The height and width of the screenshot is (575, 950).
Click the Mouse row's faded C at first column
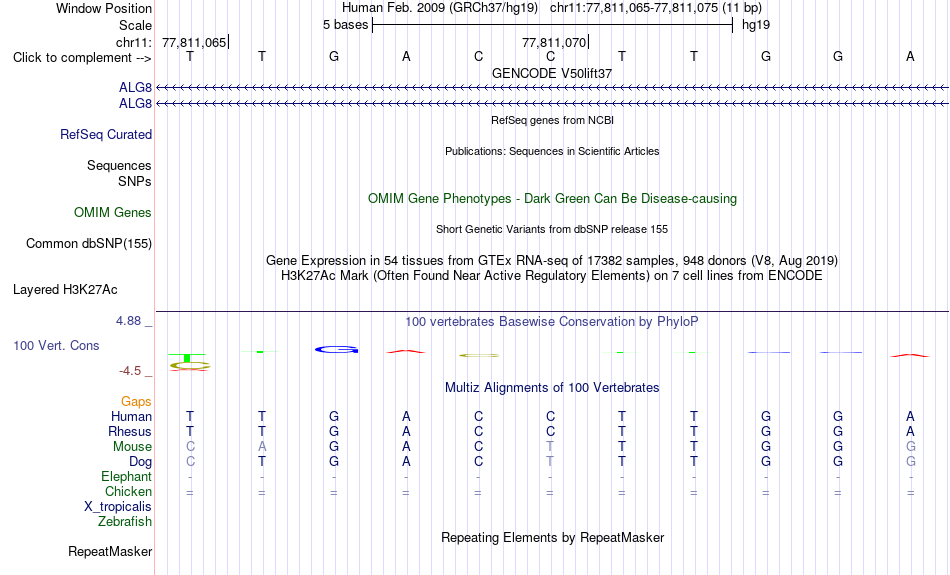point(190,447)
